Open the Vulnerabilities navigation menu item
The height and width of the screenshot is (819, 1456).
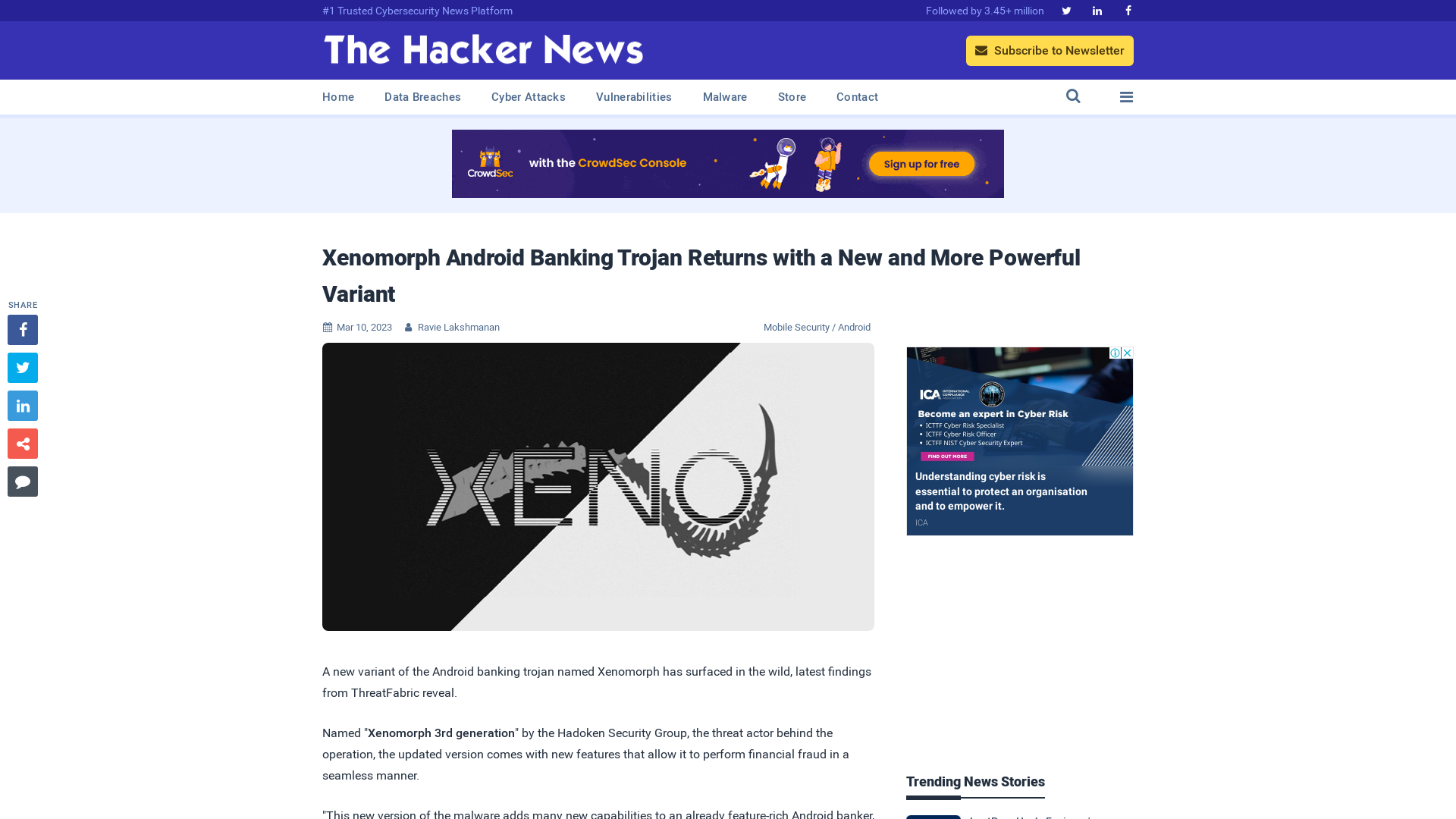[634, 97]
